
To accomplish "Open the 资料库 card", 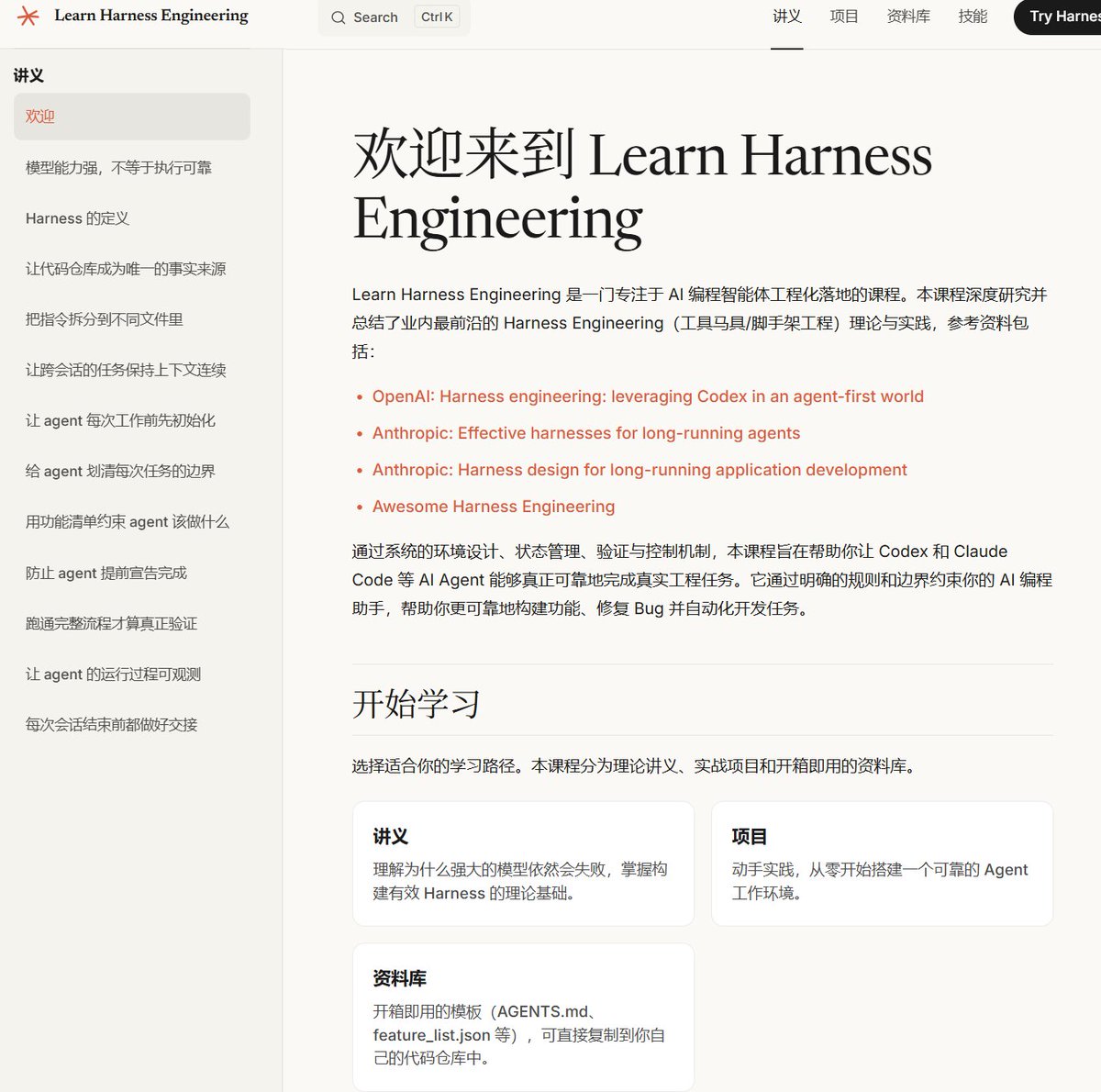I will [x=523, y=1017].
